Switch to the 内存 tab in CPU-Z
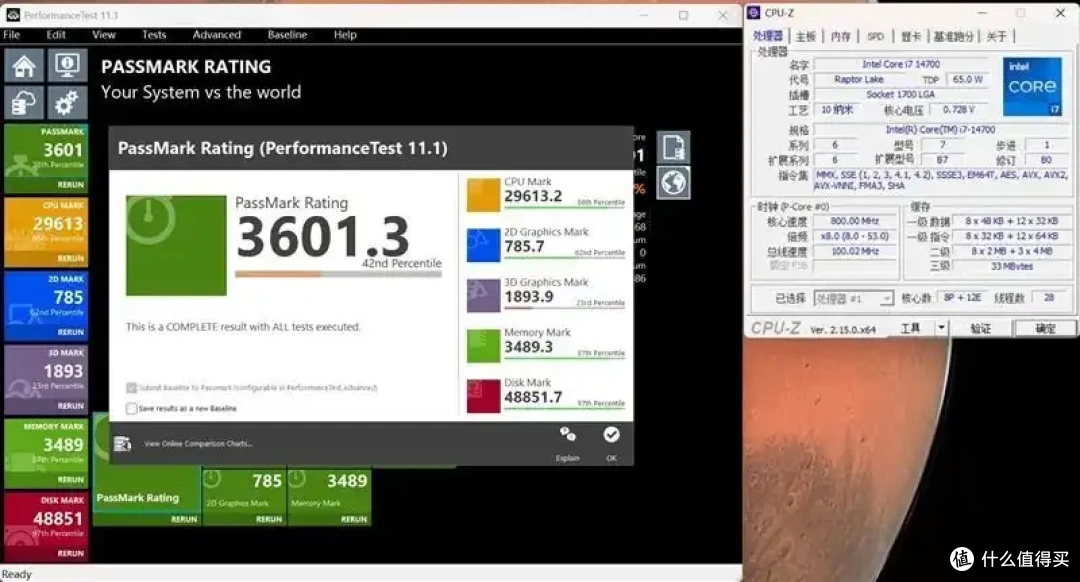The width and height of the screenshot is (1080, 582). tap(840, 37)
